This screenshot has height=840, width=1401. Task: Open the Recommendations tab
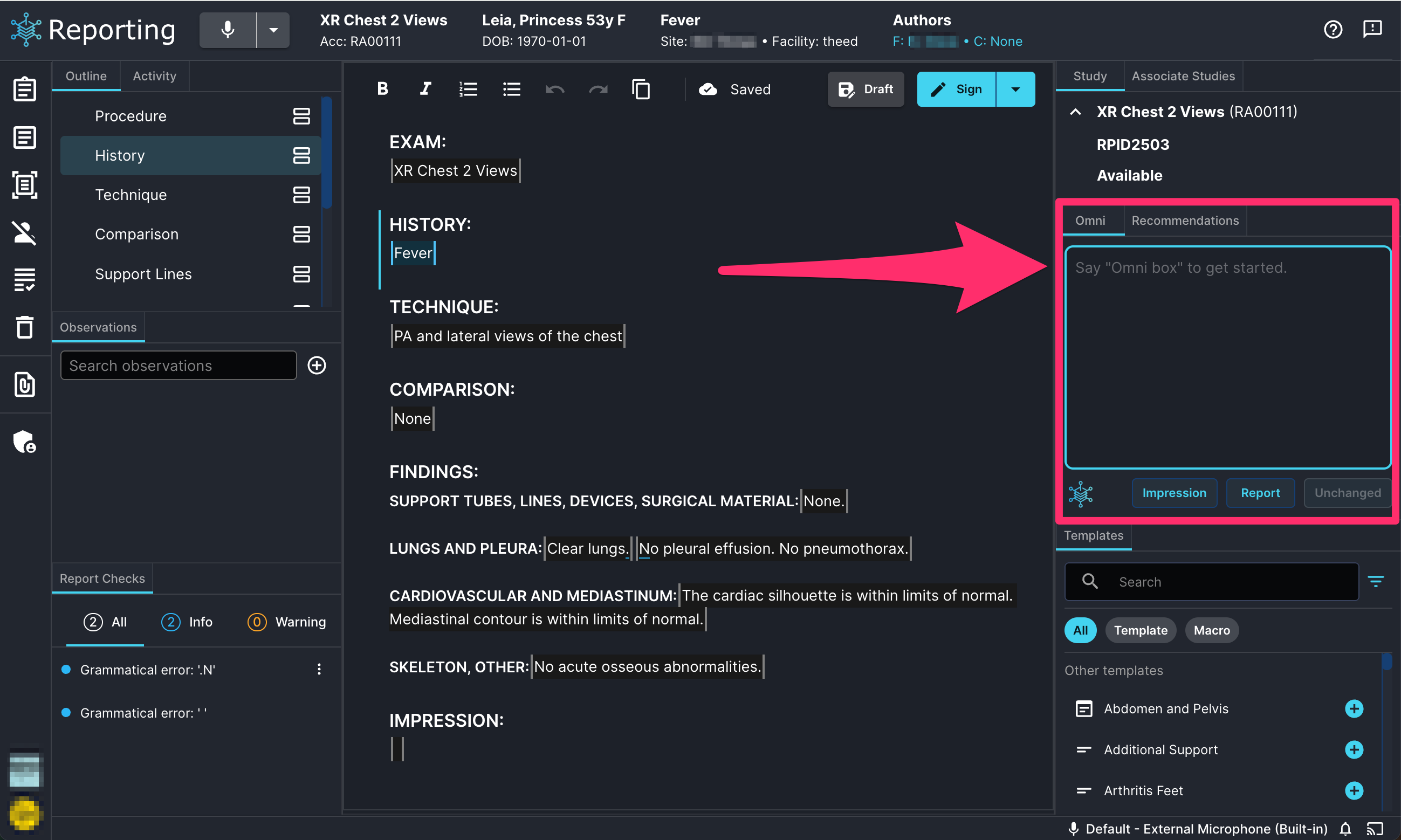[x=1185, y=221]
